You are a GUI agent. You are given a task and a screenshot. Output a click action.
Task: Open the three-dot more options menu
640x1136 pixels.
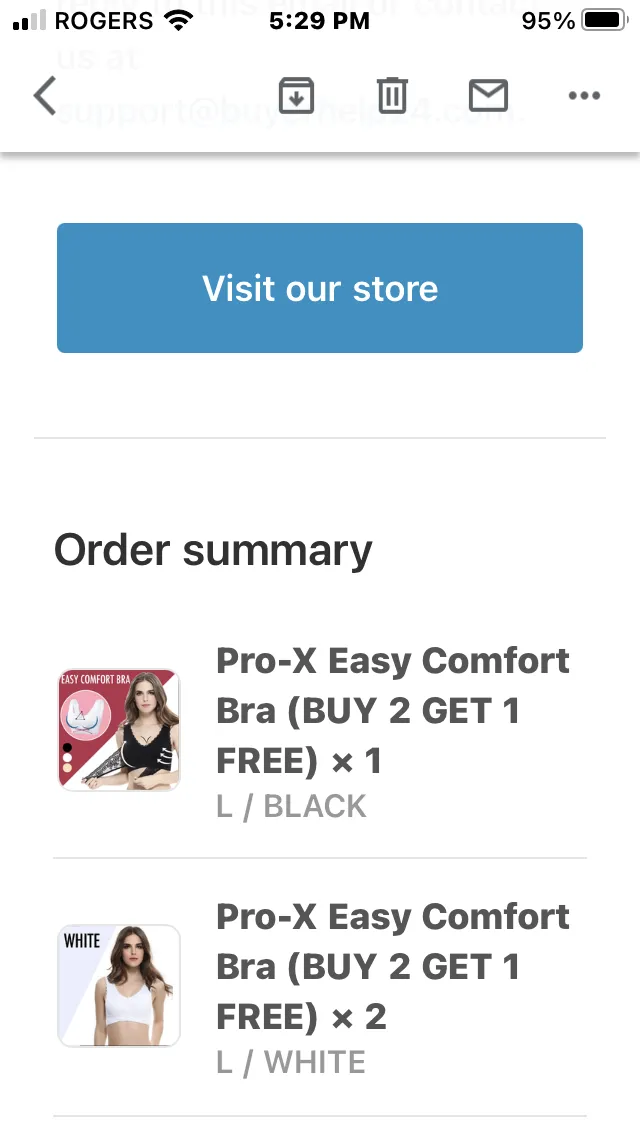pos(584,96)
